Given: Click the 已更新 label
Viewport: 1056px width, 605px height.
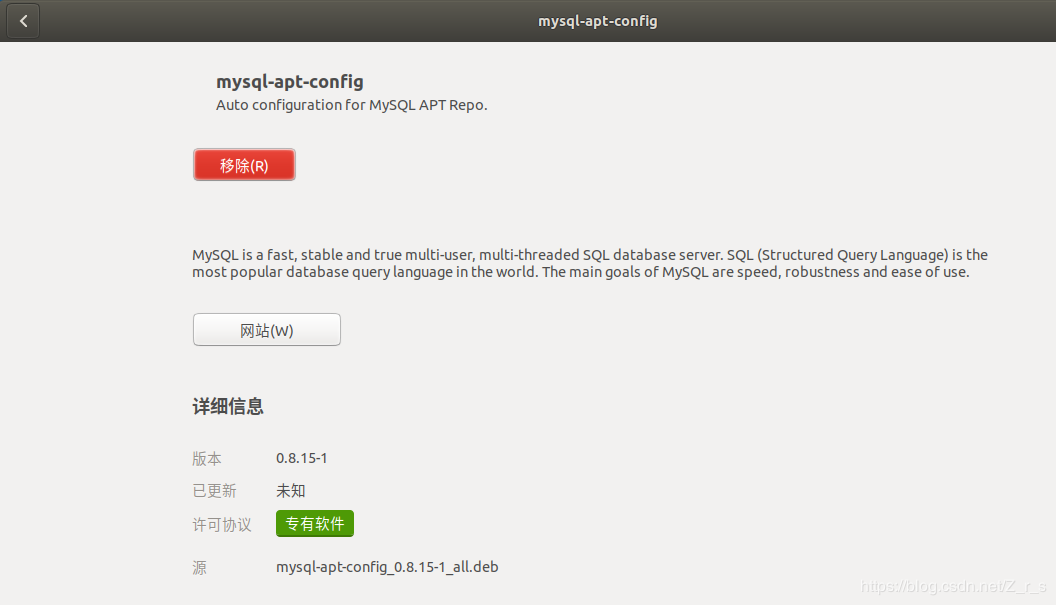Looking at the screenshot, I should coord(214,491).
